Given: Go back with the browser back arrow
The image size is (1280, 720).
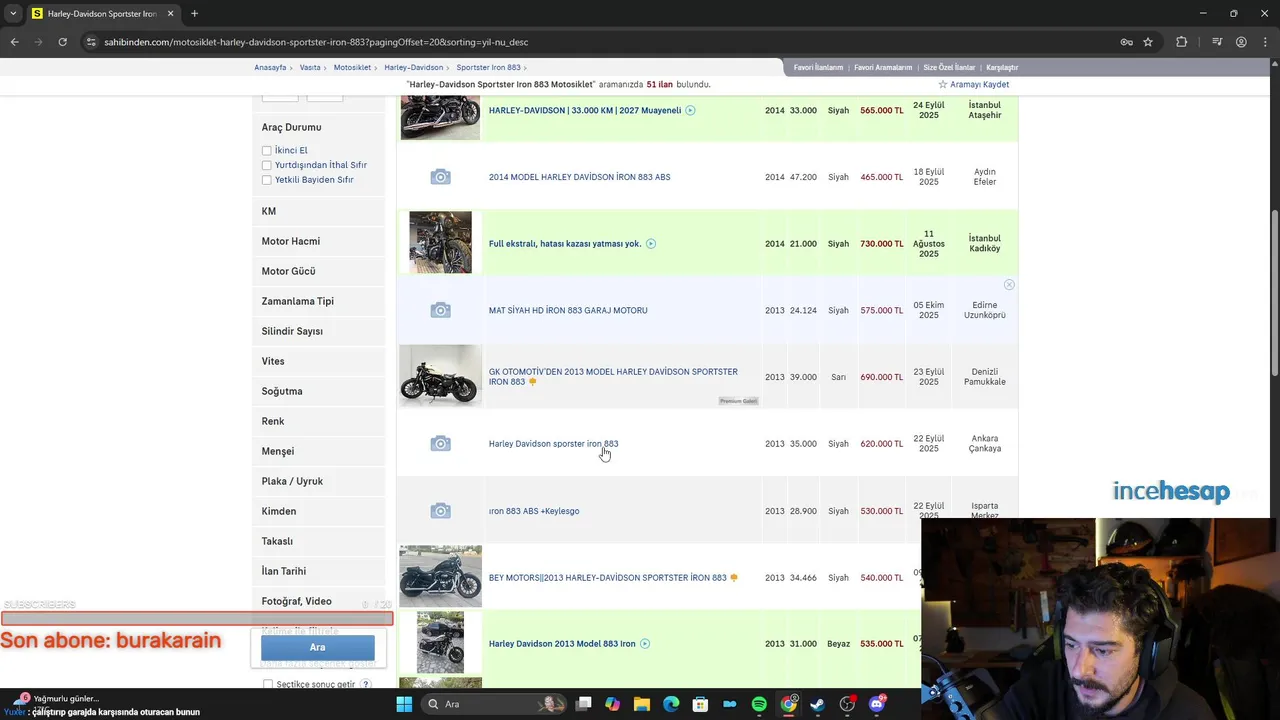Looking at the screenshot, I should 14,42.
